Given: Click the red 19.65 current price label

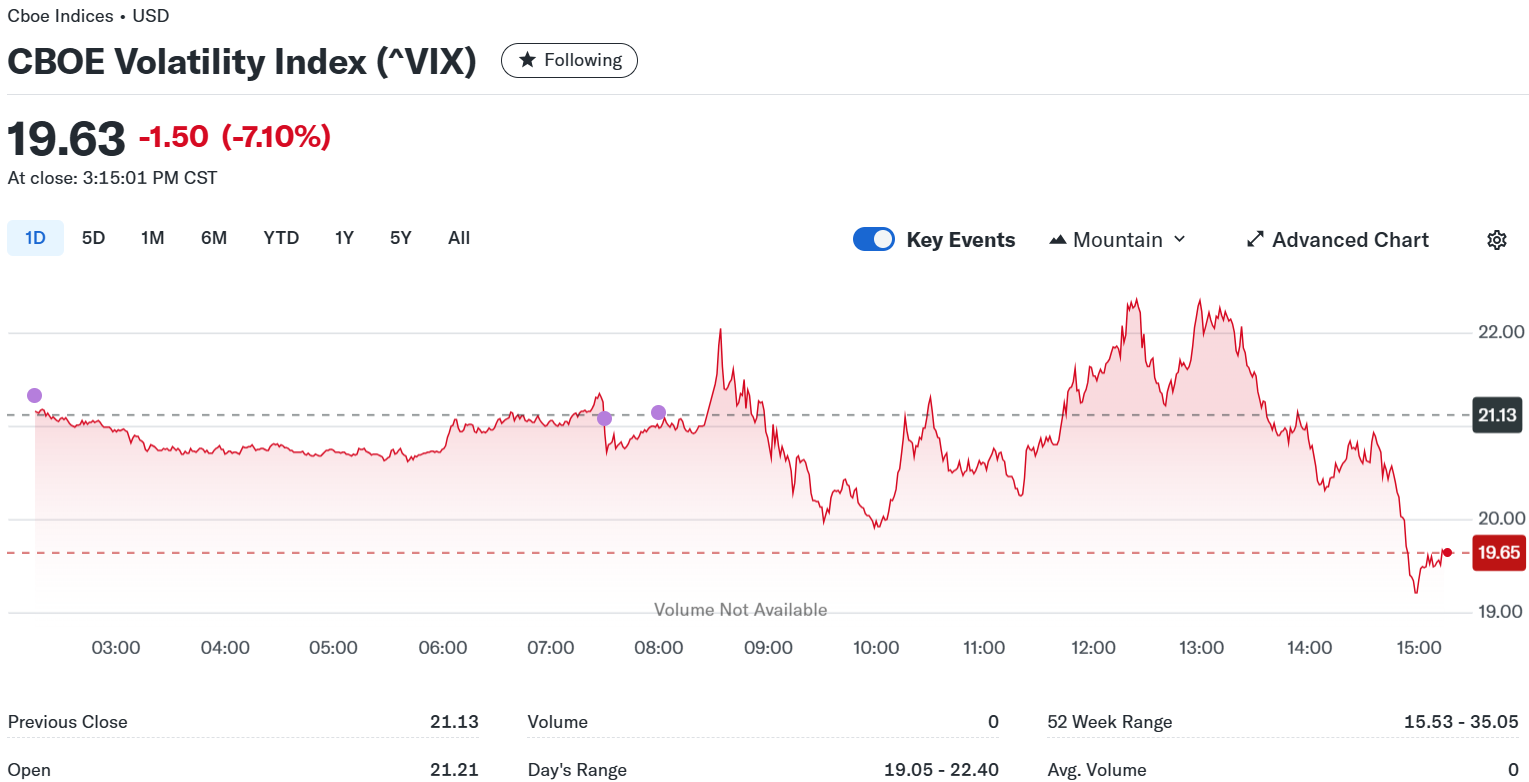Looking at the screenshot, I should pos(1498,552).
